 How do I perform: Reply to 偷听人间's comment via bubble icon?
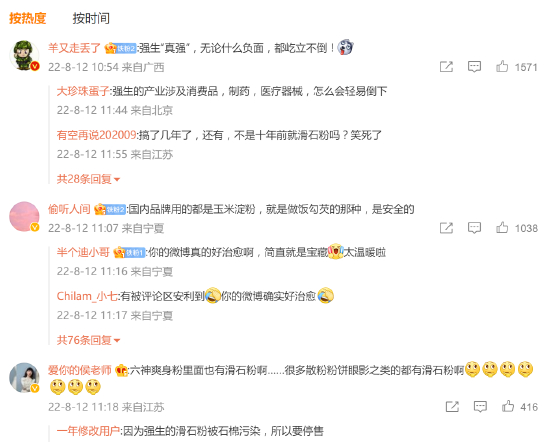click(474, 228)
